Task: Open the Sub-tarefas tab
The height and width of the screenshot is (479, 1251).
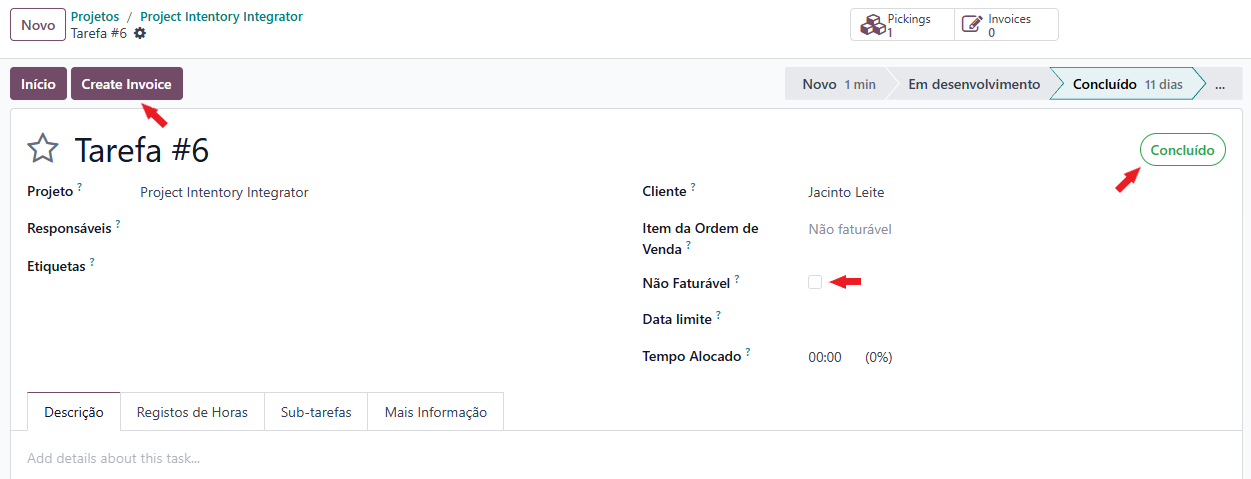Action: click(x=316, y=412)
